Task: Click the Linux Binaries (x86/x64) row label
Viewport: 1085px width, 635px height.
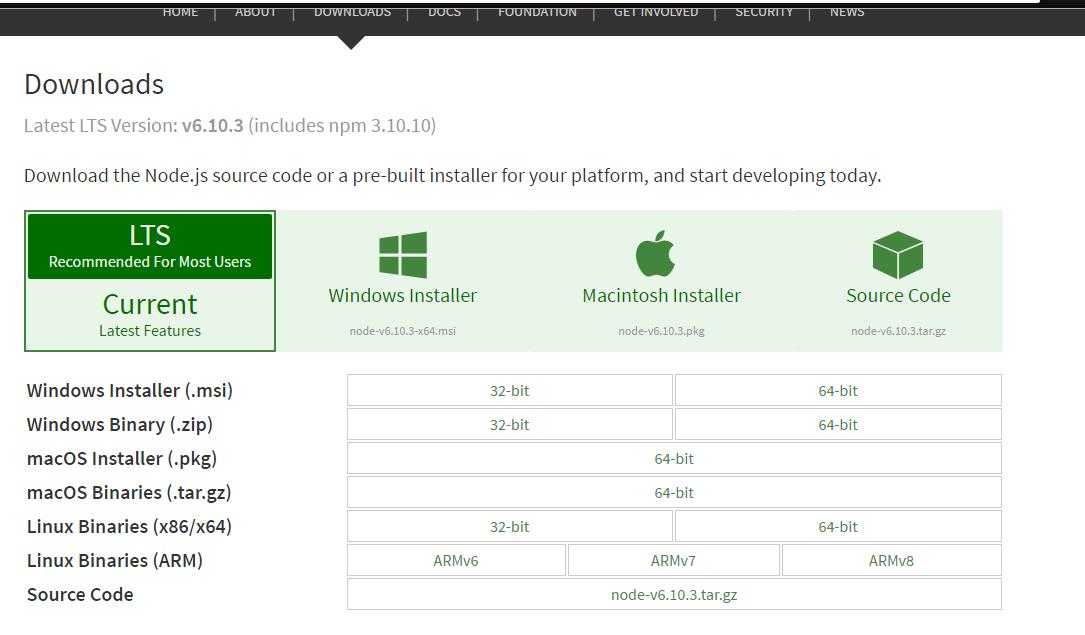Action: 129,526
